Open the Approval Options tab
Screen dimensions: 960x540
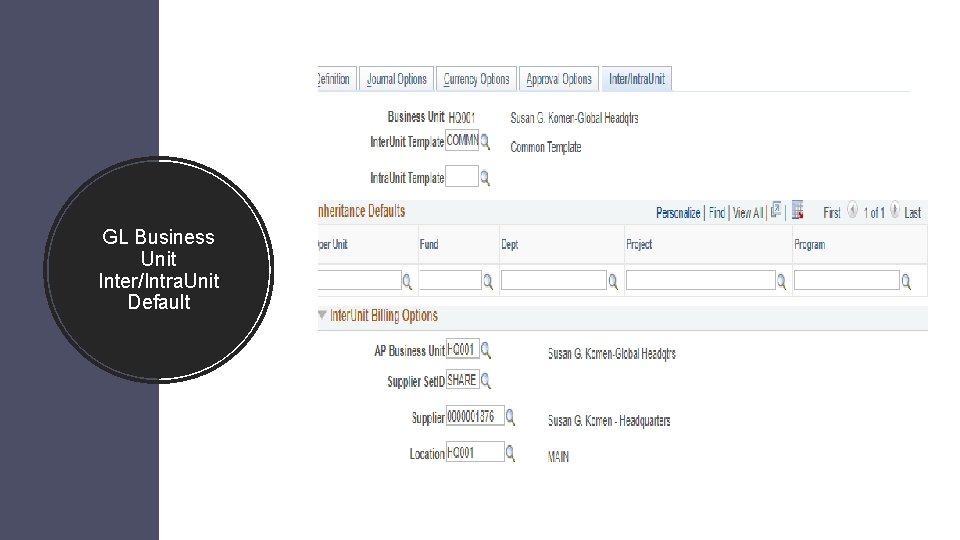click(559, 79)
